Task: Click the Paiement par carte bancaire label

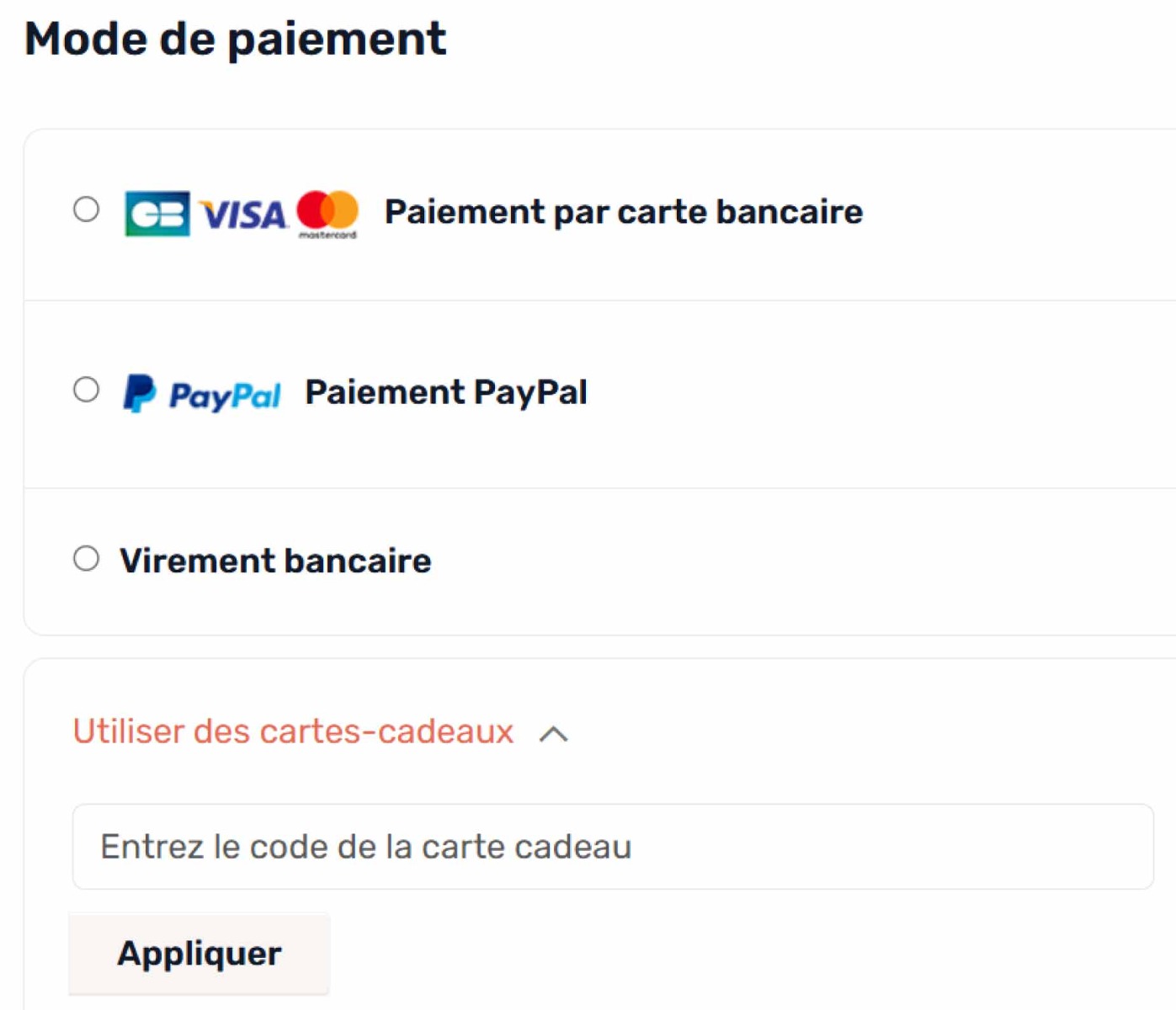Action: (623, 212)
